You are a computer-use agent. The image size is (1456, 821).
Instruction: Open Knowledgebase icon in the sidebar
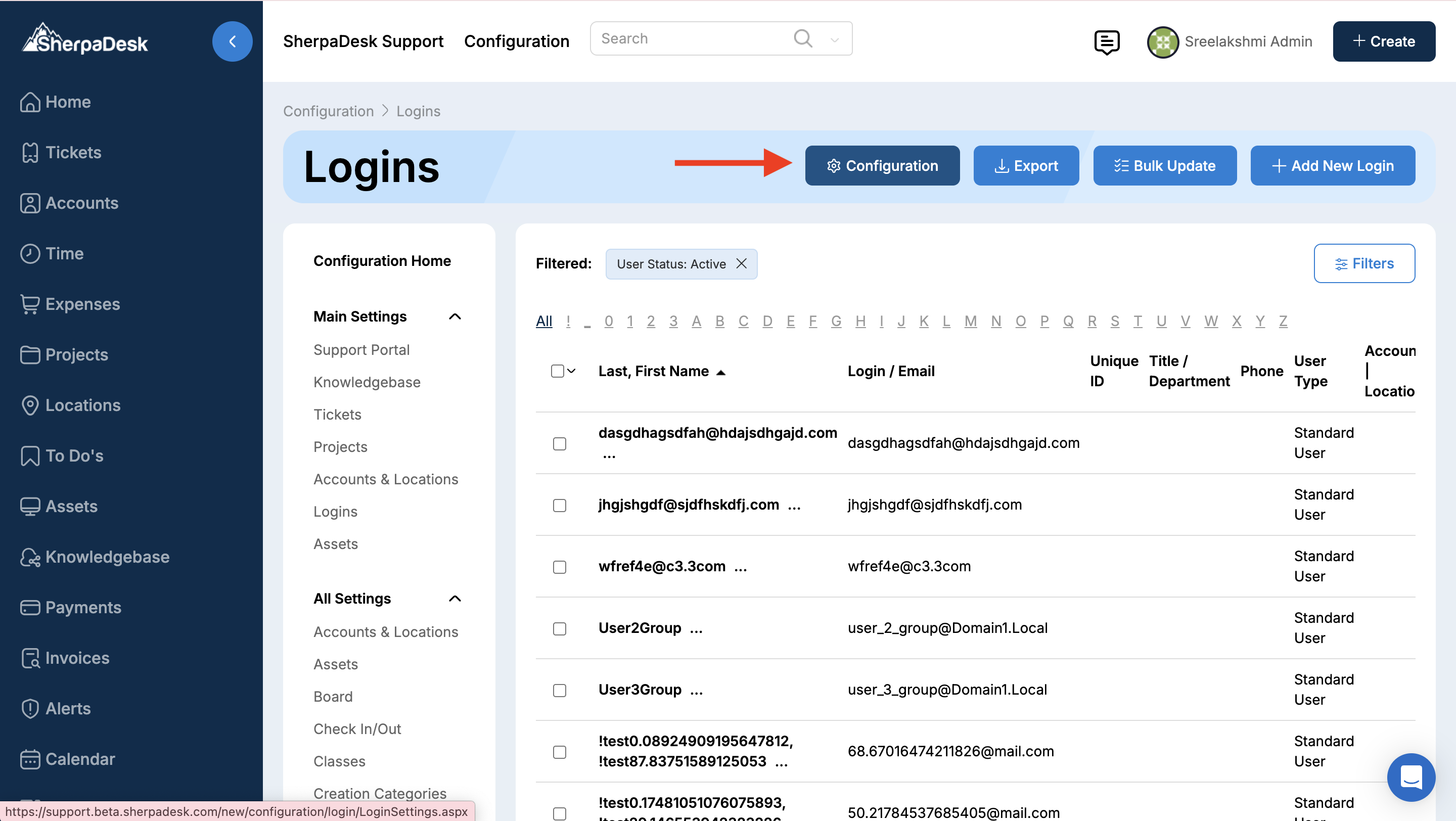coord(30,557)
